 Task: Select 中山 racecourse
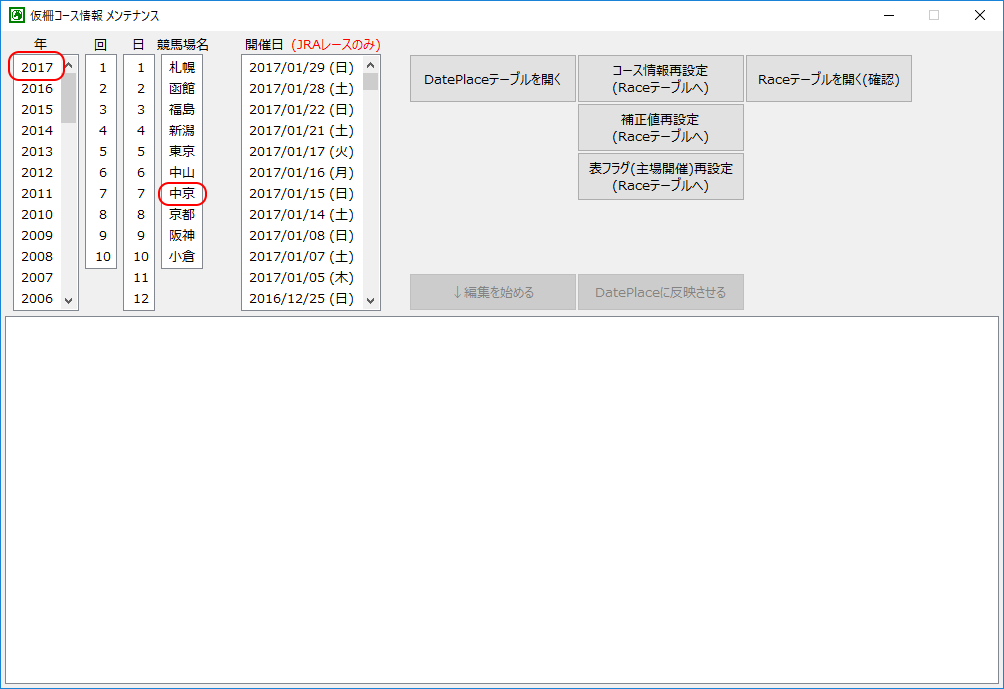pos(182,173)
